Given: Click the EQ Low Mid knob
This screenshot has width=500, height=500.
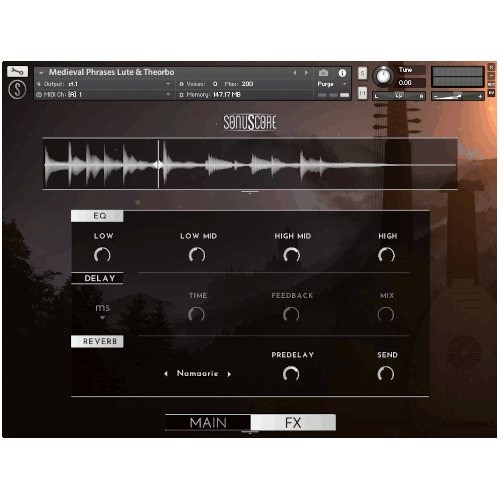Looking at the screenshot, I should click(x=197, y=255).
